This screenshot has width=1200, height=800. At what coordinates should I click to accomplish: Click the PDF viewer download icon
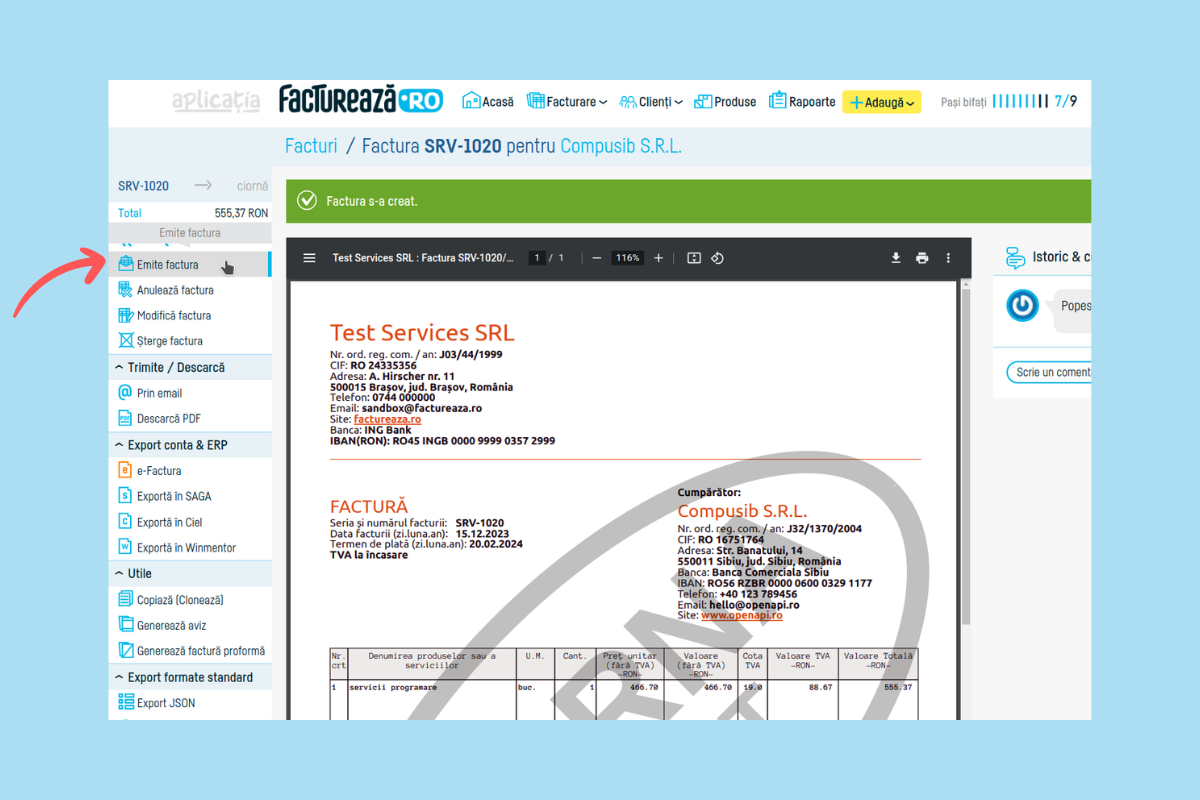[x=896, y=258]
